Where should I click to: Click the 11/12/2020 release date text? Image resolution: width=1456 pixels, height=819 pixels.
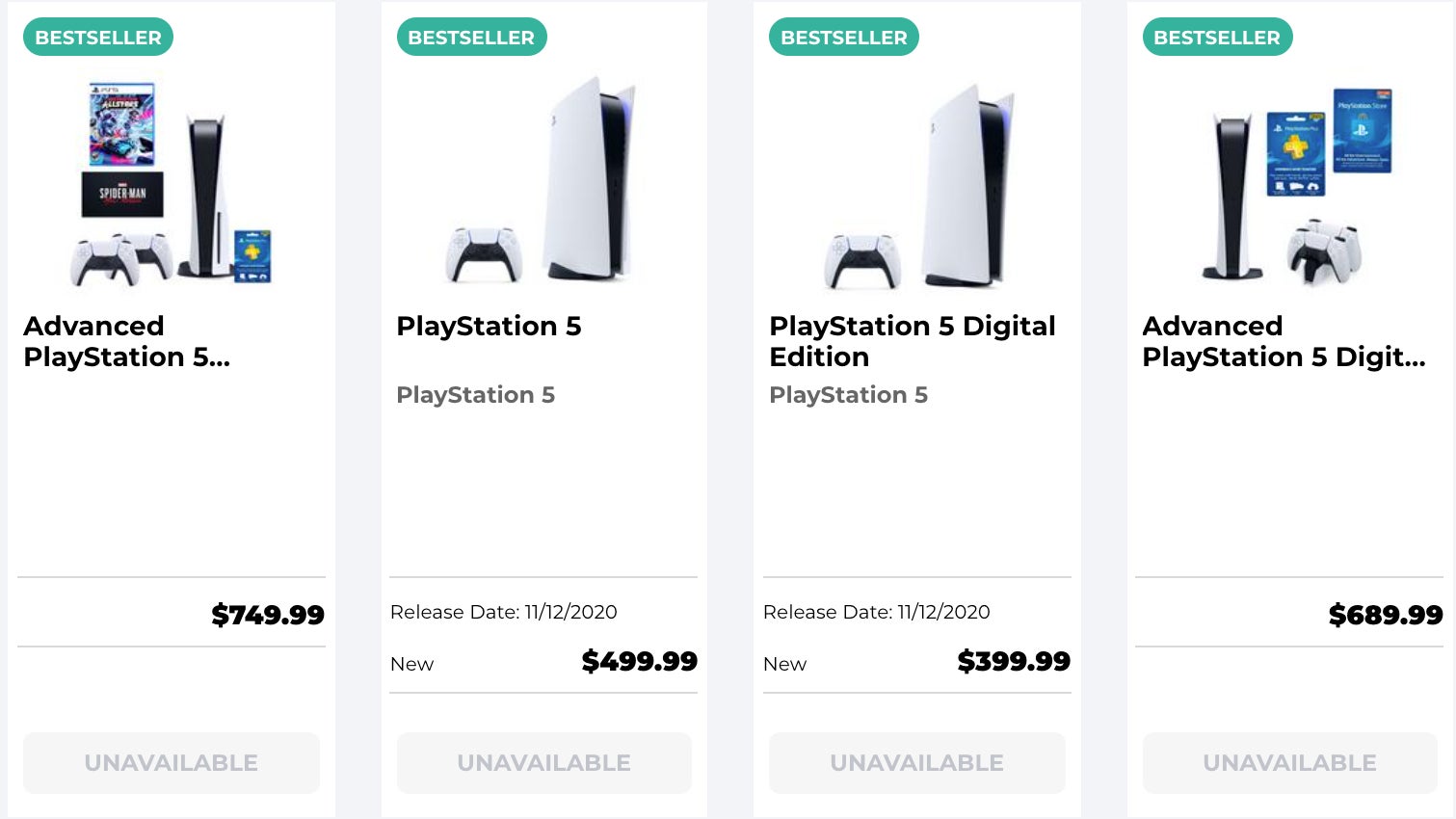click(503, 612)
